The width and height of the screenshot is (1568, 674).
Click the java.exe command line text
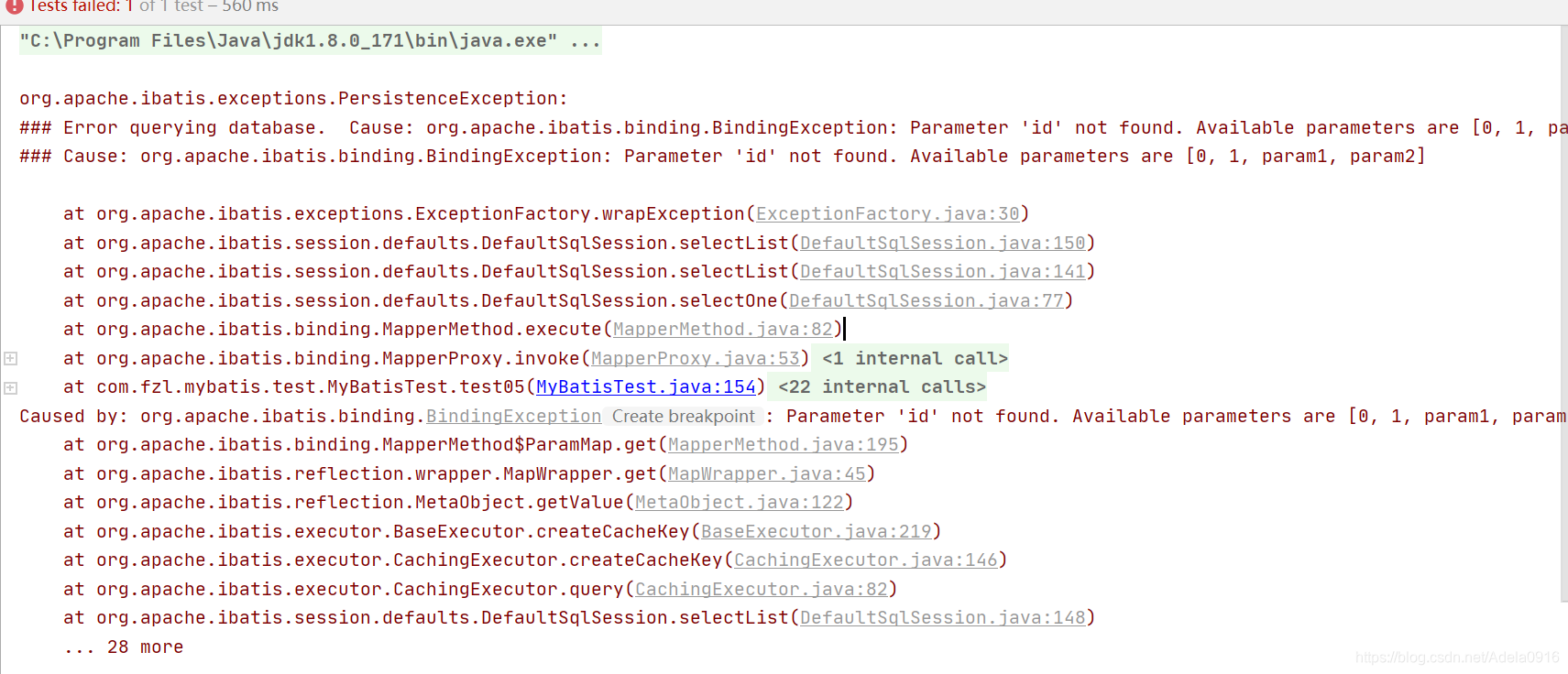click(x=310, y=40)
